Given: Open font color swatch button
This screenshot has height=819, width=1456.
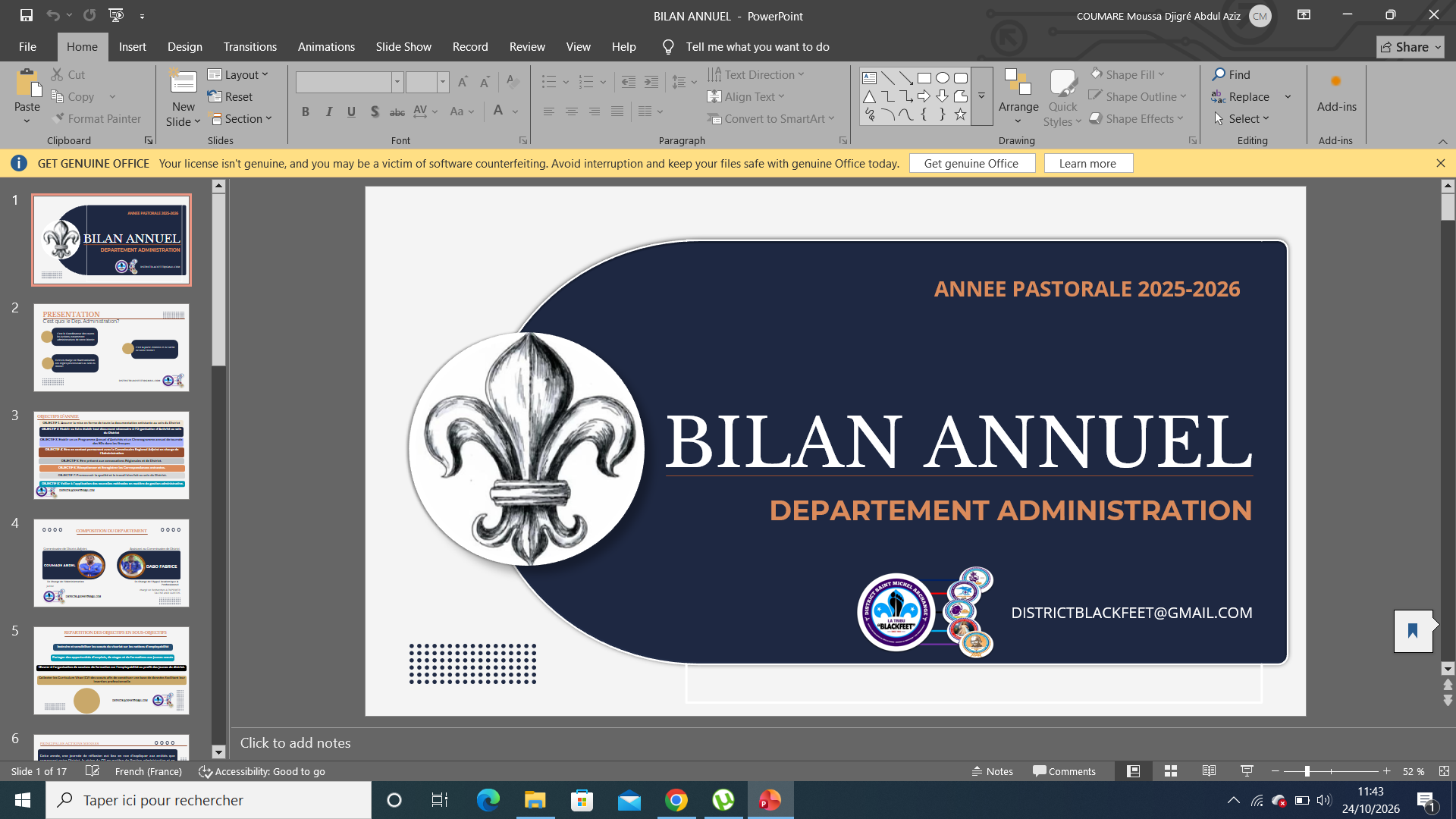Looking at the screenshot, I should click(x=497, y=111).
